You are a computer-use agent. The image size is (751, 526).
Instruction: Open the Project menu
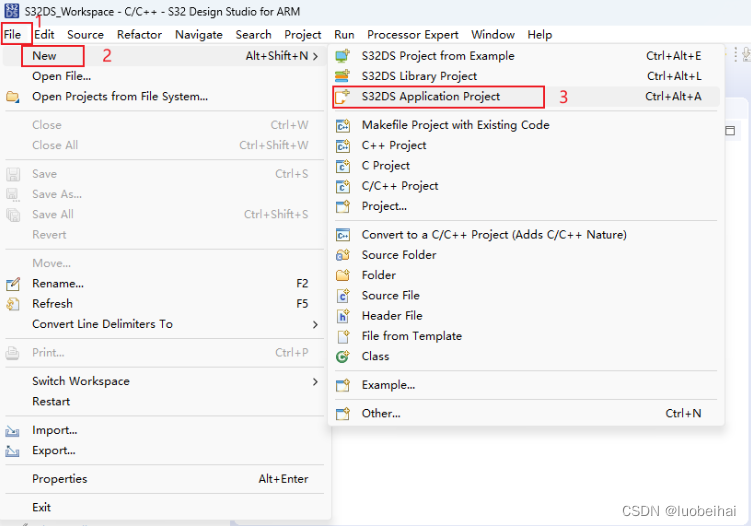coord(303,34)
